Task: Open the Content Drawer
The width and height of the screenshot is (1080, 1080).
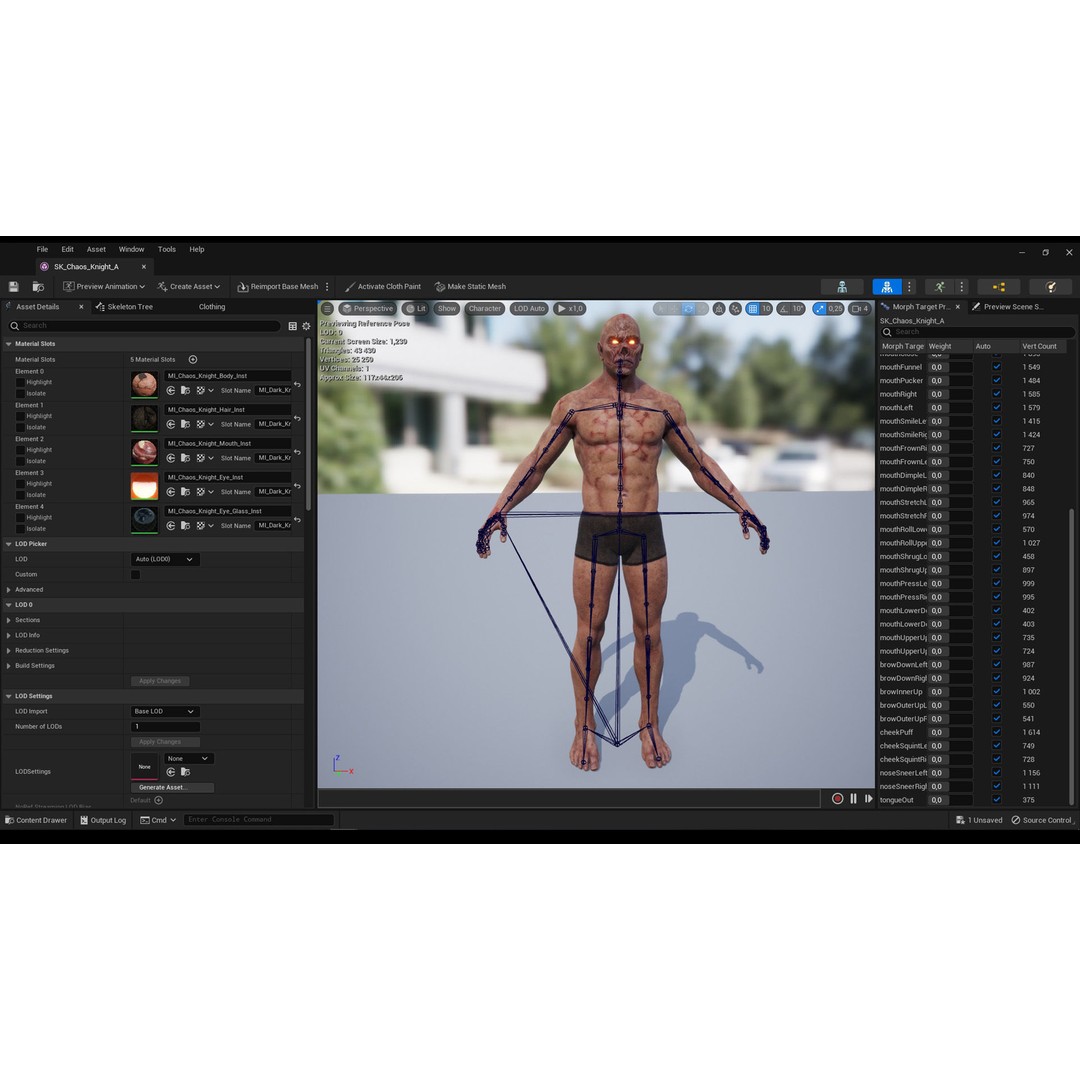Action: pyautogui.click(x=36, y=820)
